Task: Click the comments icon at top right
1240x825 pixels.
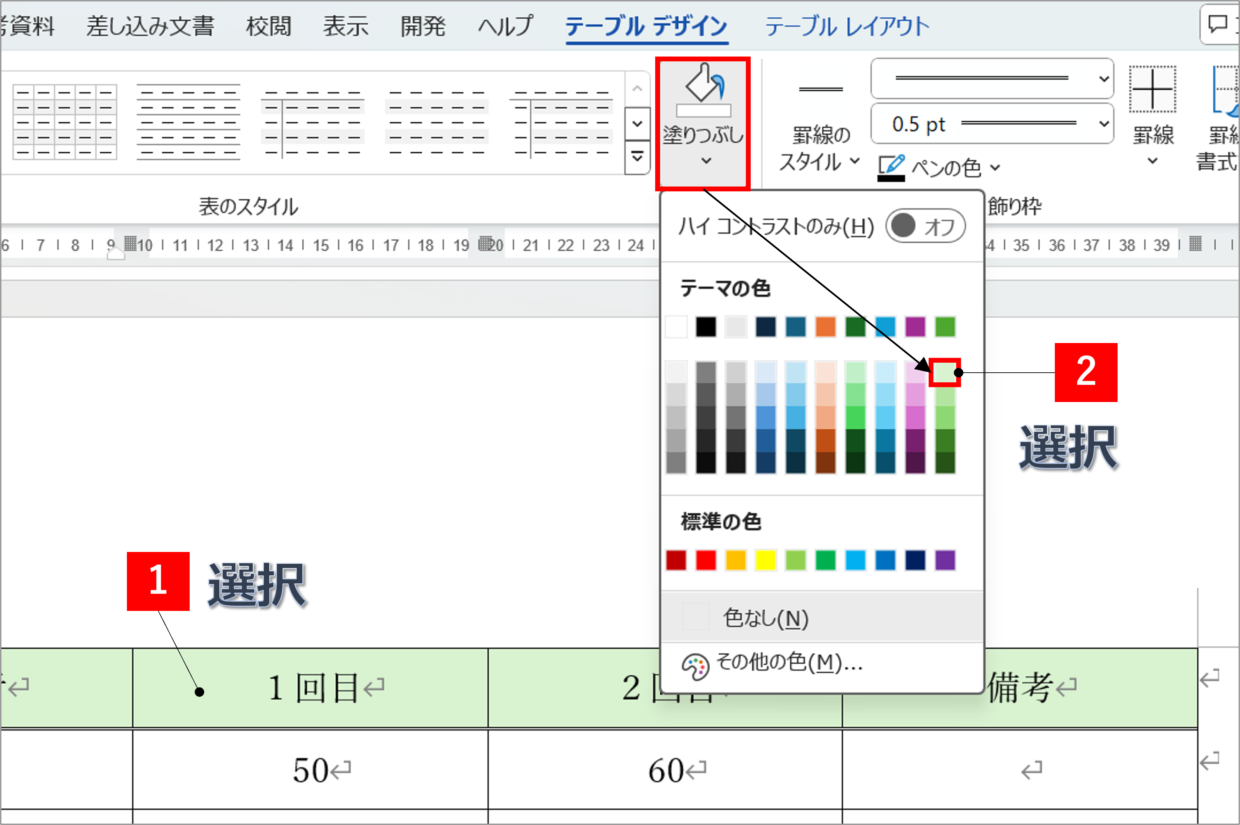Action: [1219, 24]
